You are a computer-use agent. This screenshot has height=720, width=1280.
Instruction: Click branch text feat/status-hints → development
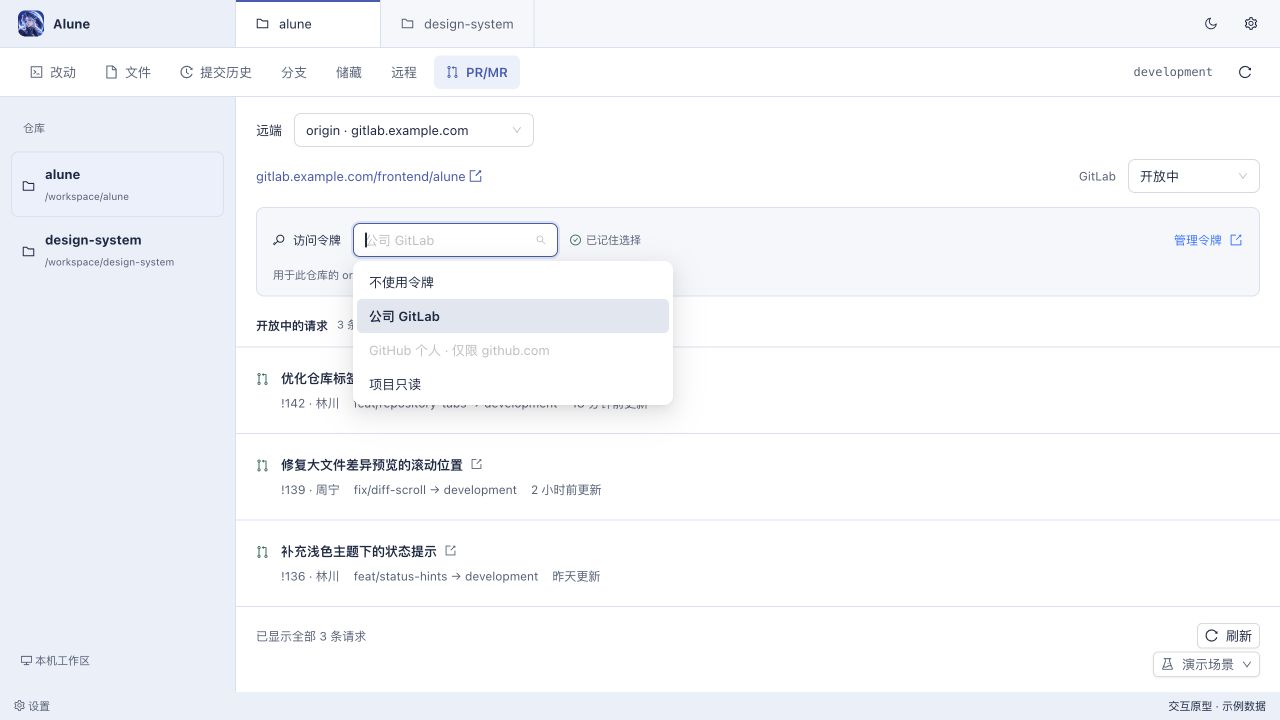tap(446, 576)
